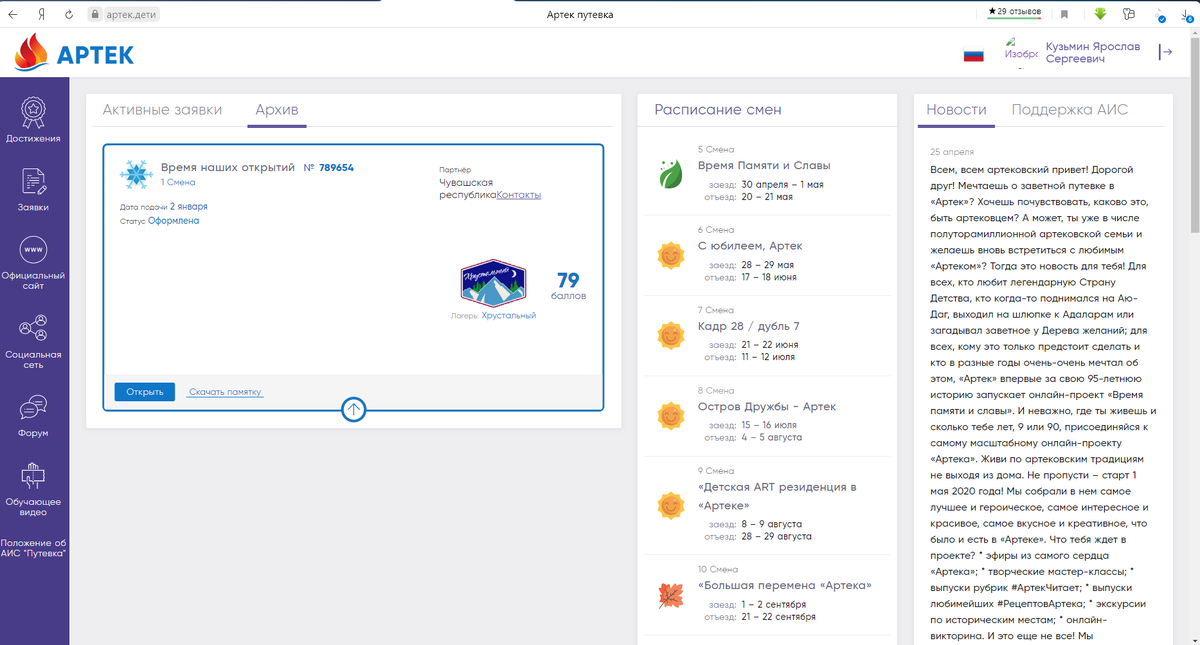
Task: Click the green leaf icon of 5 Смена
Action: [669, 174]
